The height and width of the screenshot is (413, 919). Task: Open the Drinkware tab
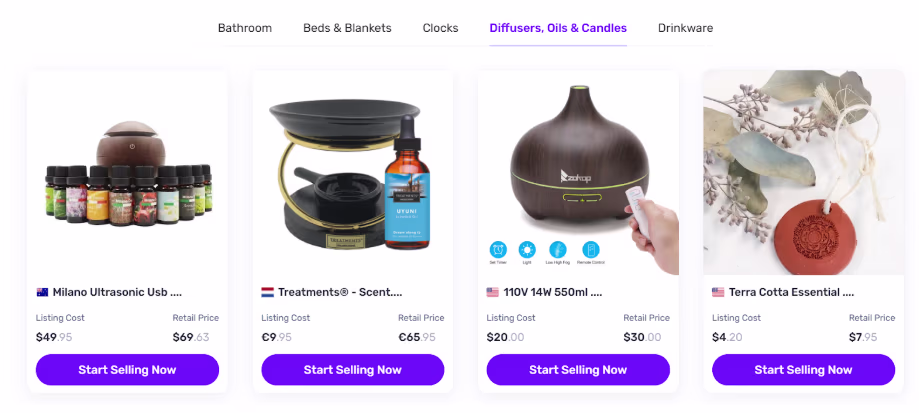point(685,28)
